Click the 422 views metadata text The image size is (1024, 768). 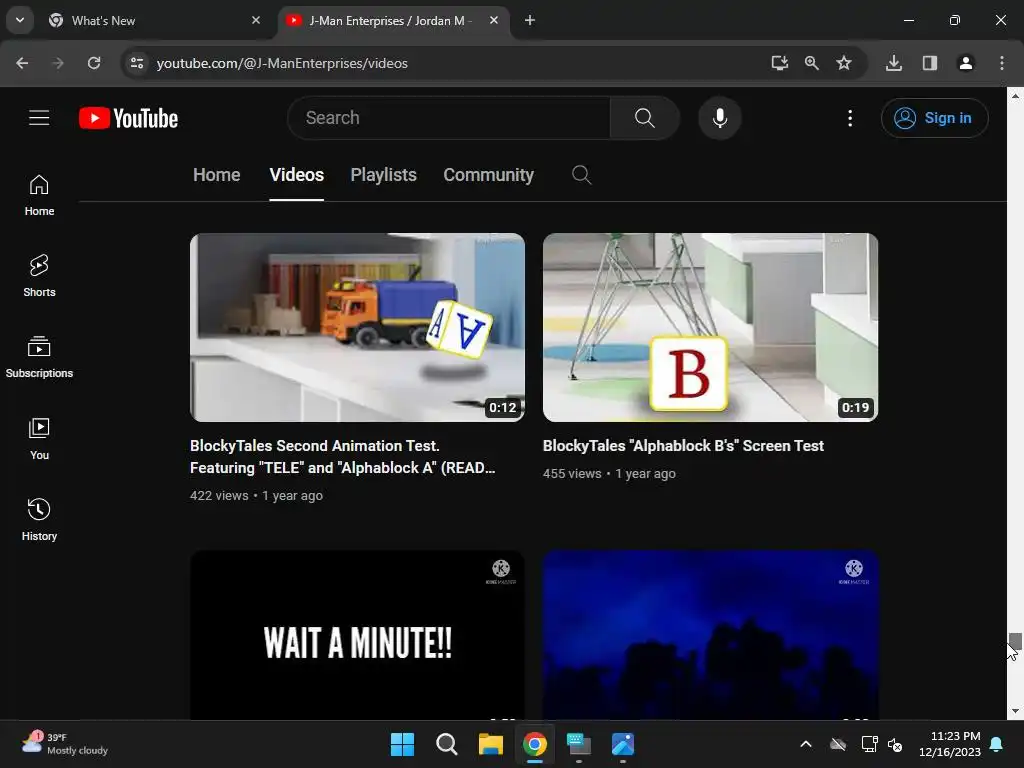219,496
